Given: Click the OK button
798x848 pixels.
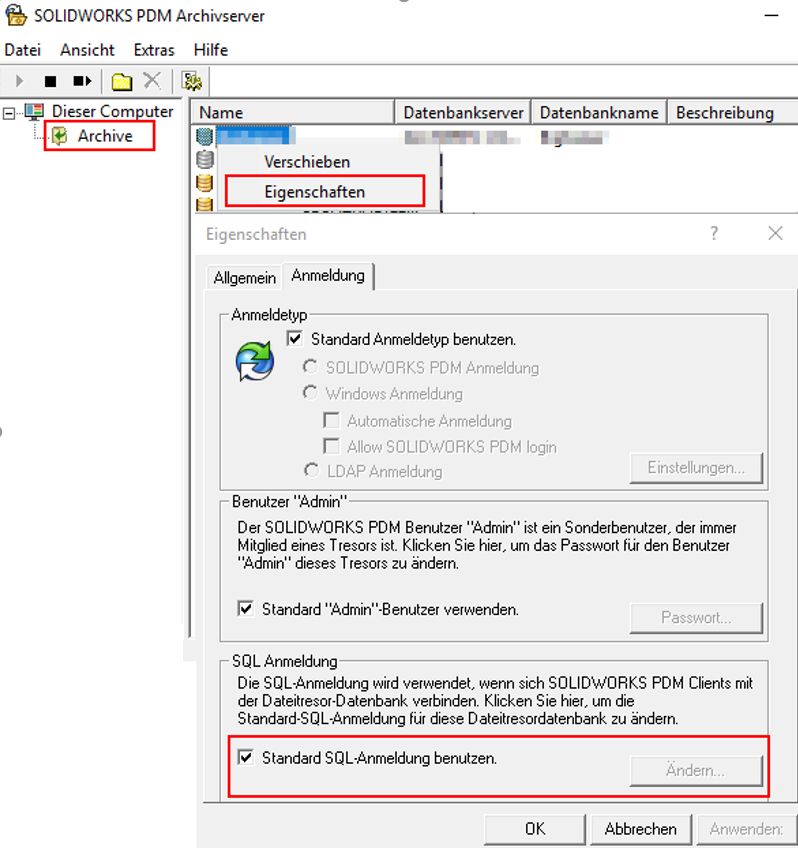Looking at the screenshot, I should 535,828.
